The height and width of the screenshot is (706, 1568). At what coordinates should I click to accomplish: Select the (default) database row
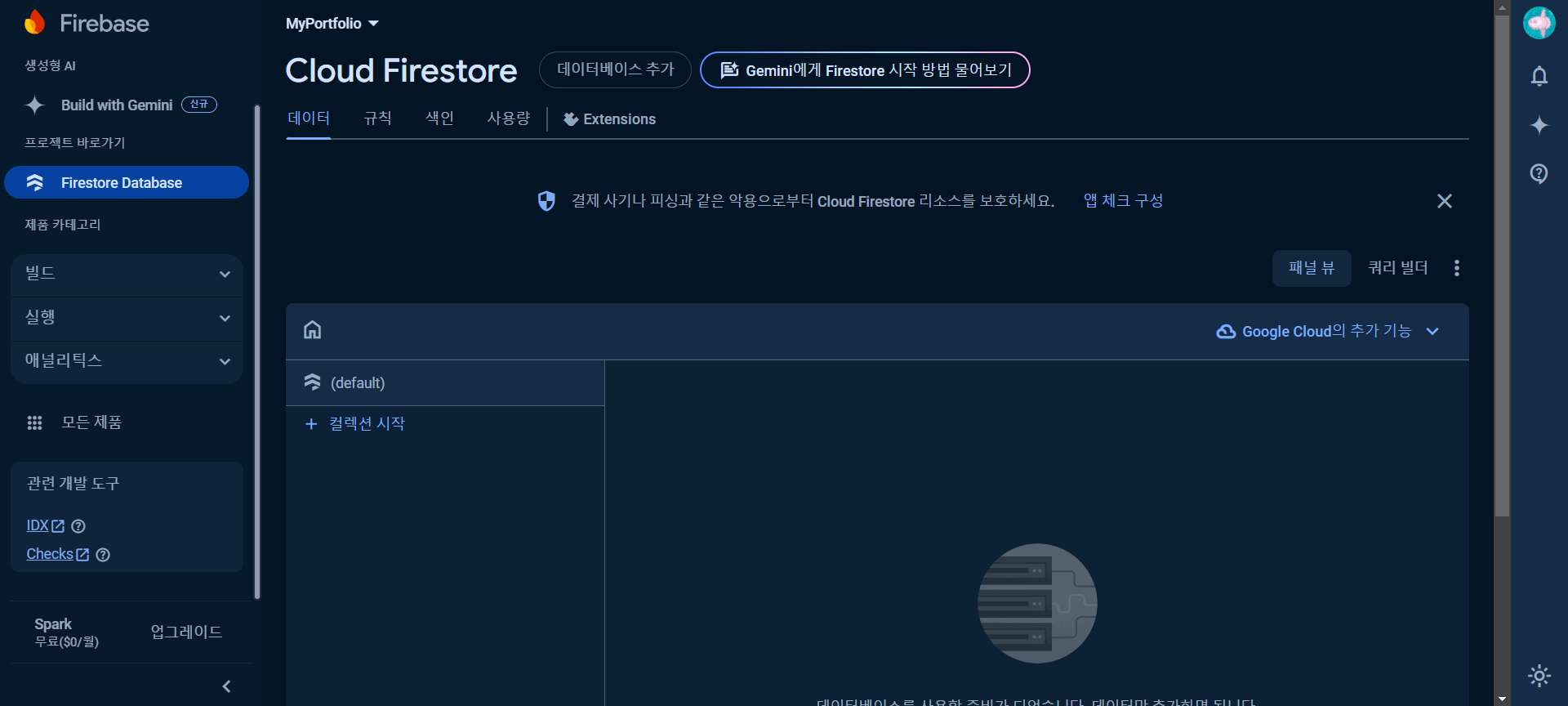[445, 382]
